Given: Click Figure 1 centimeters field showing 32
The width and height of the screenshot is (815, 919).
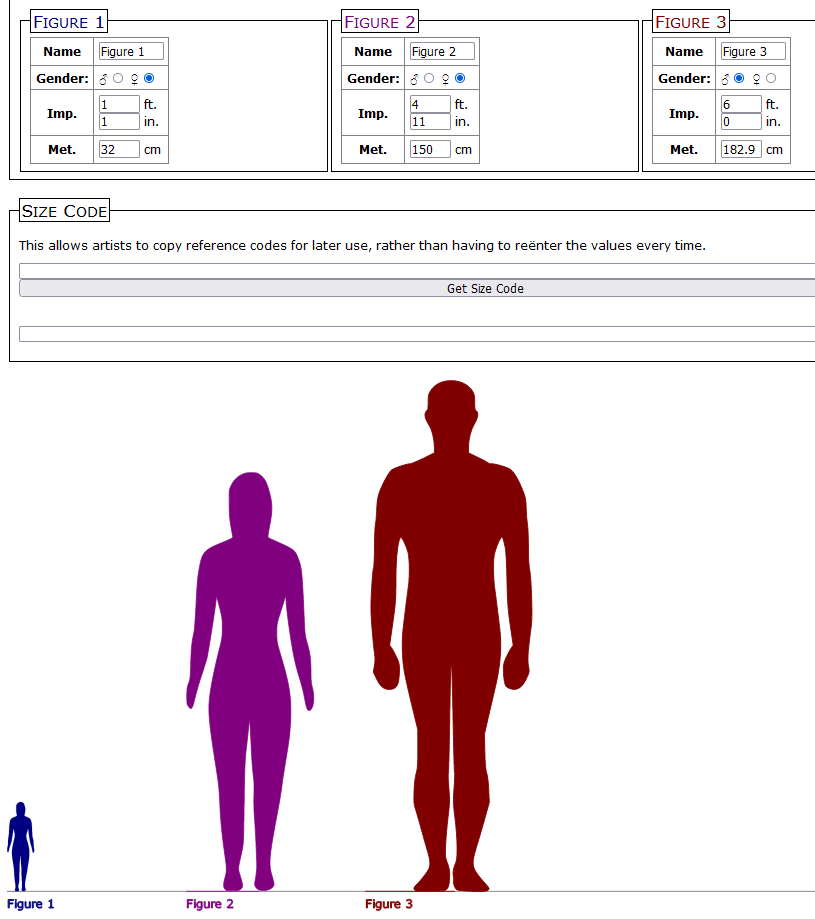Looking at the screenshot, I should pos(119,150).
